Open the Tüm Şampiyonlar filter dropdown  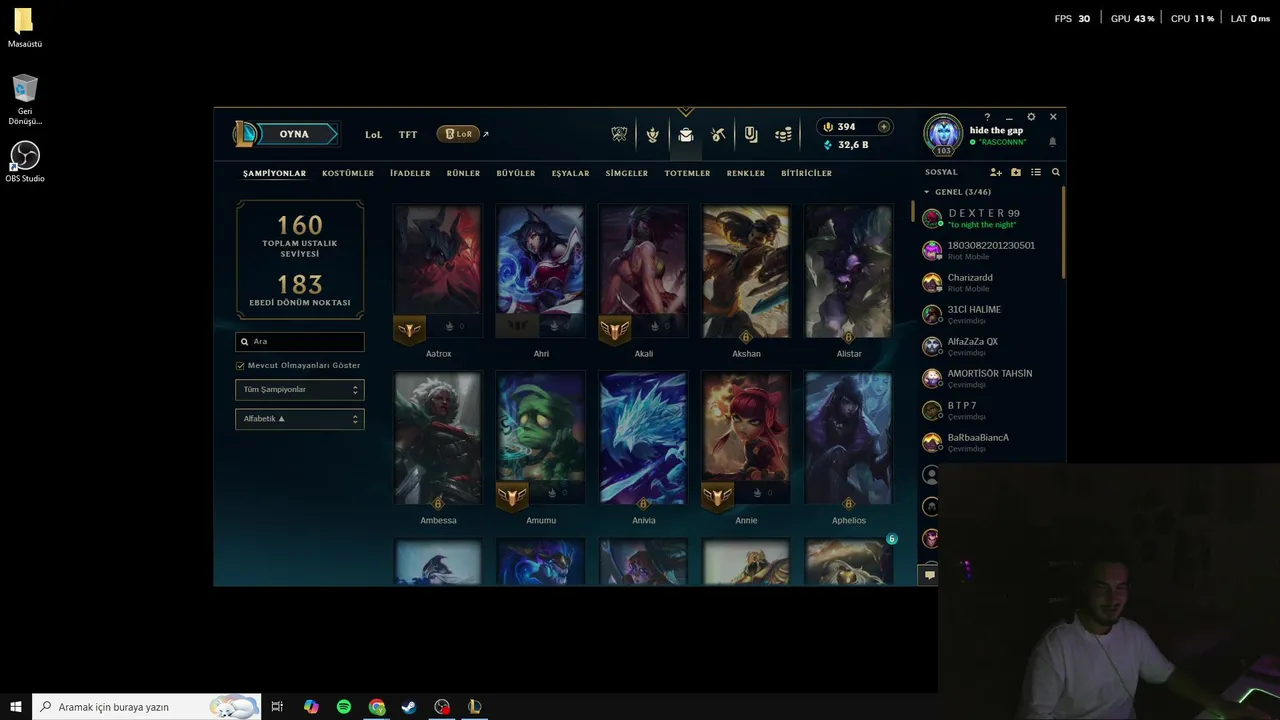pos(300,390)
